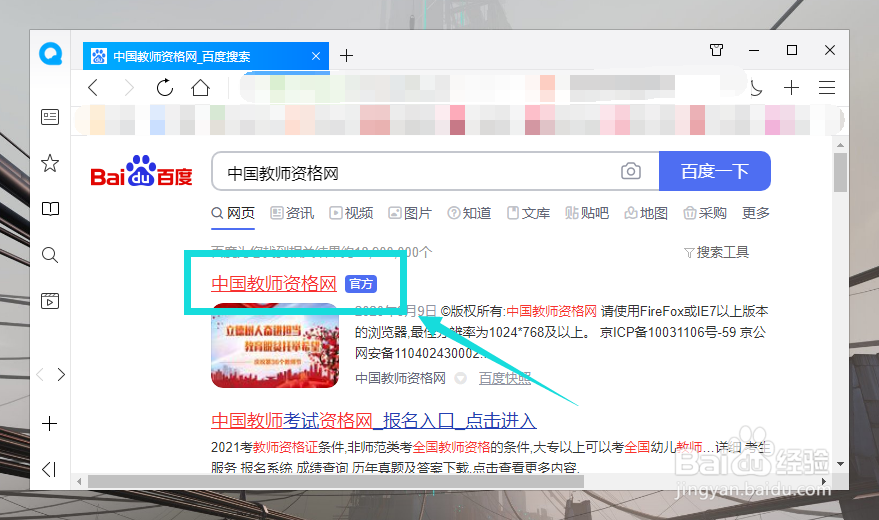The width and height of the screenshot is (879, 520).
Task: Switch to the 贴吧 search tab
Action: [587, 213]
